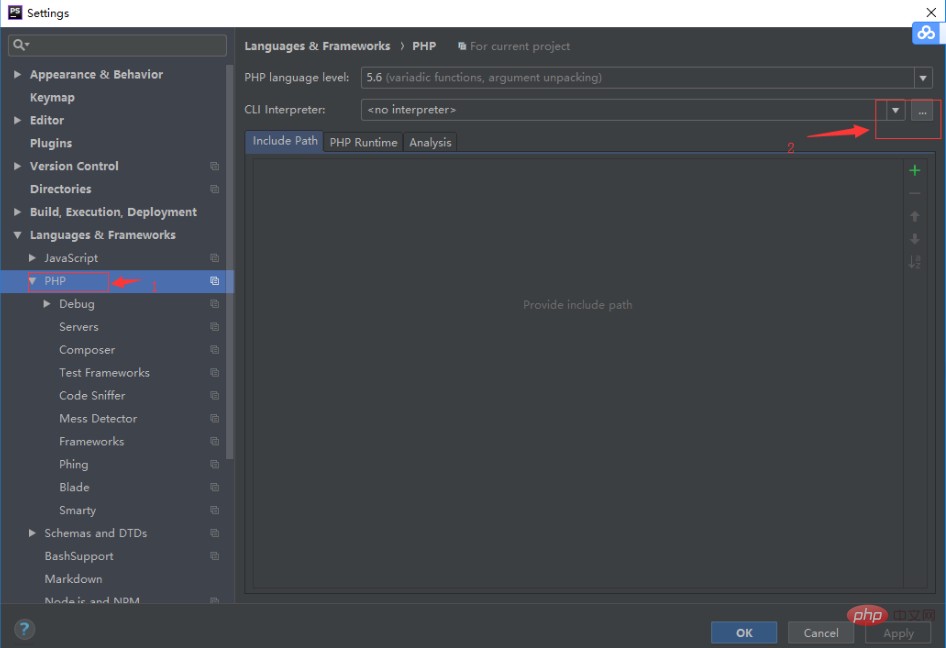Select Phing under PHP
Viewport: 946px width, 648px height.
(74, 465)
